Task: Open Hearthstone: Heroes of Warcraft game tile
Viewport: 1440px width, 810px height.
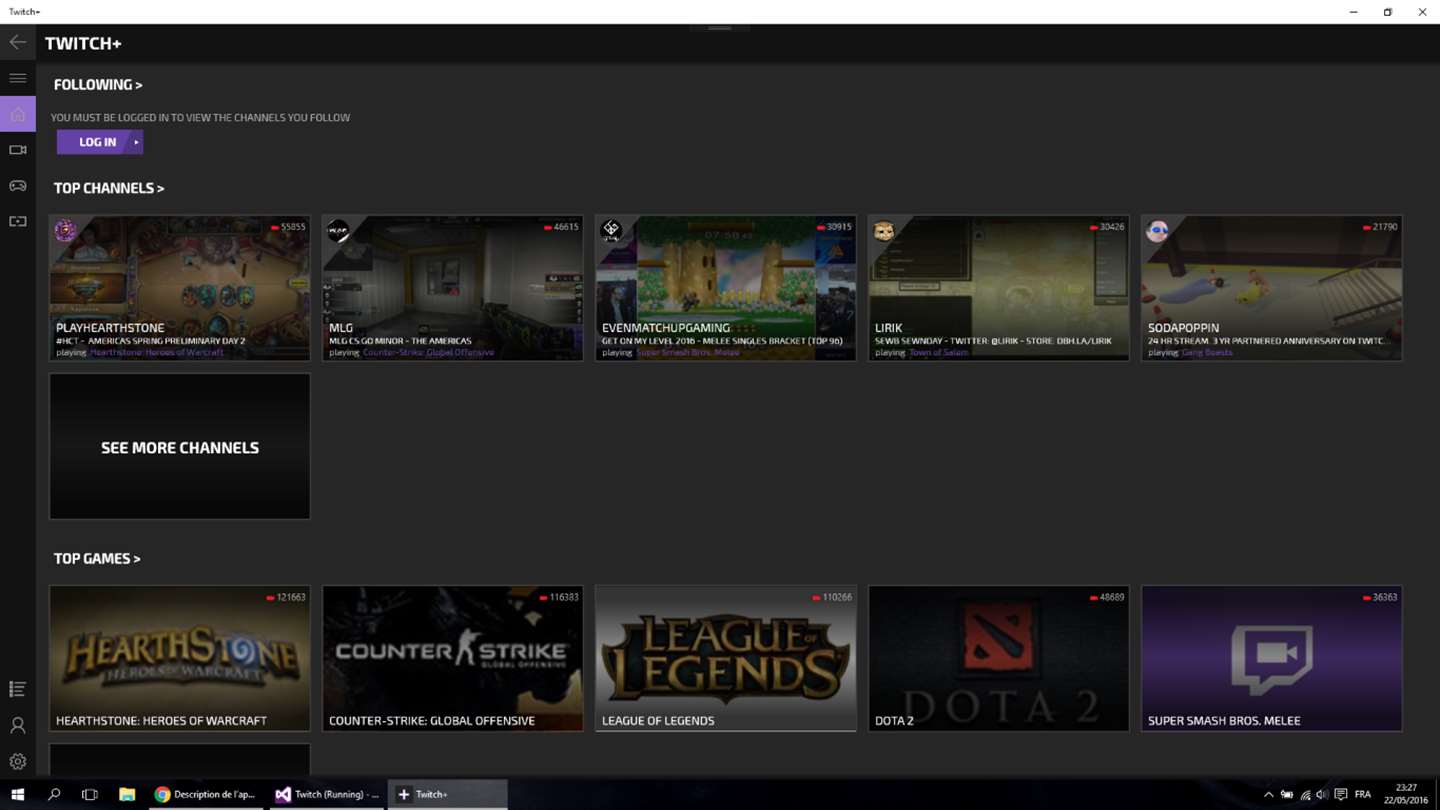Action: (180, 658)
